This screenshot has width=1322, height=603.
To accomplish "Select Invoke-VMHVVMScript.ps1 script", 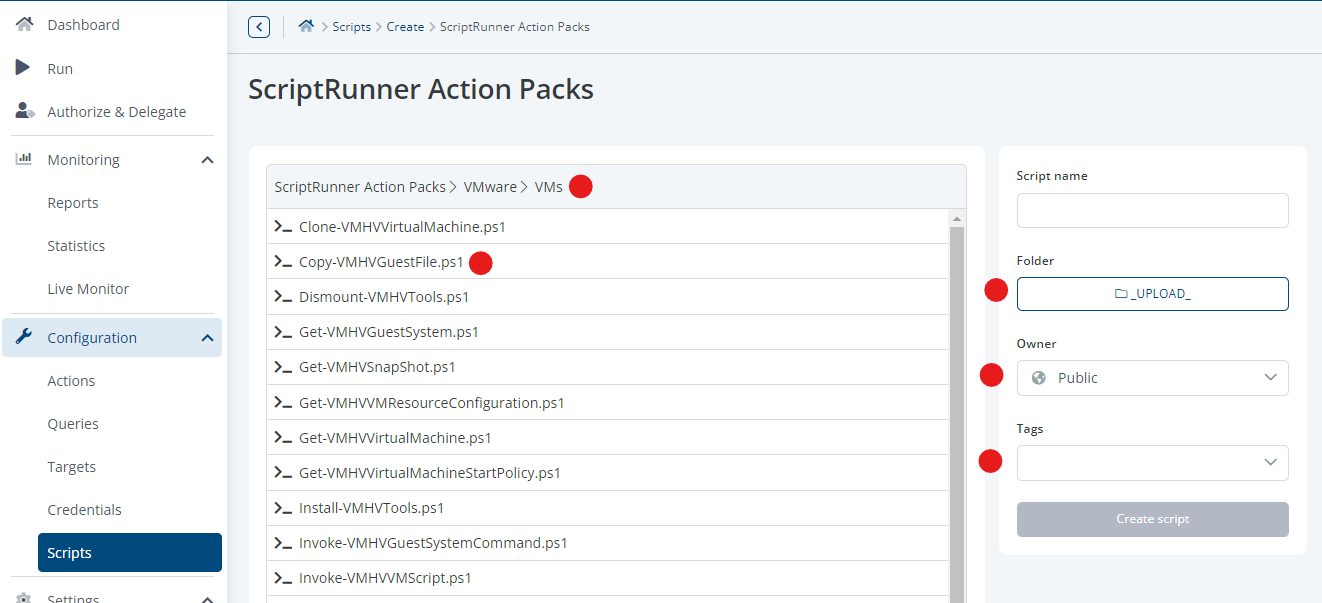I will (607, 578).
